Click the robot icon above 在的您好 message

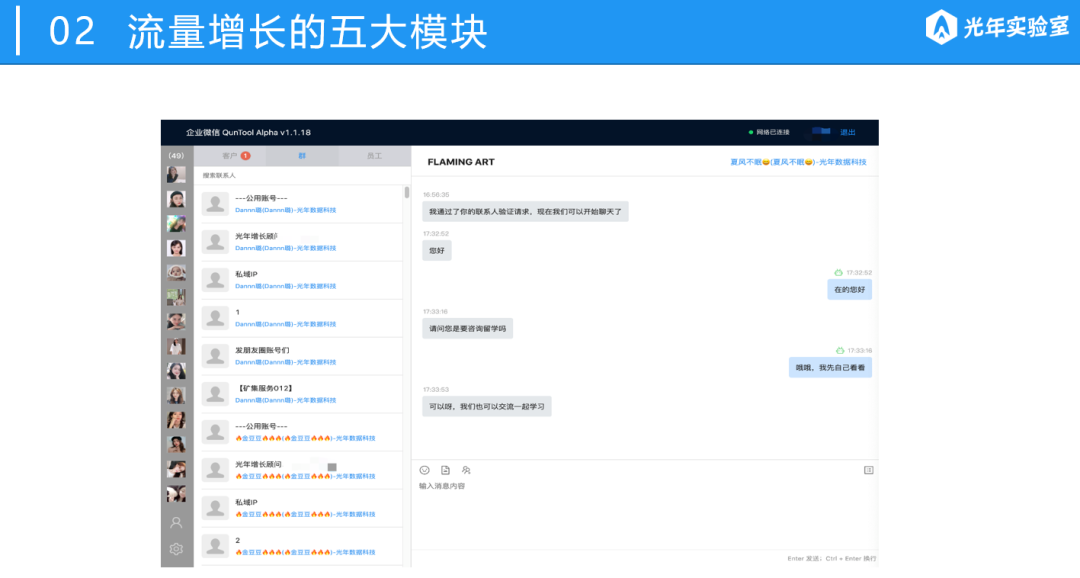click(x=839, y=273)
